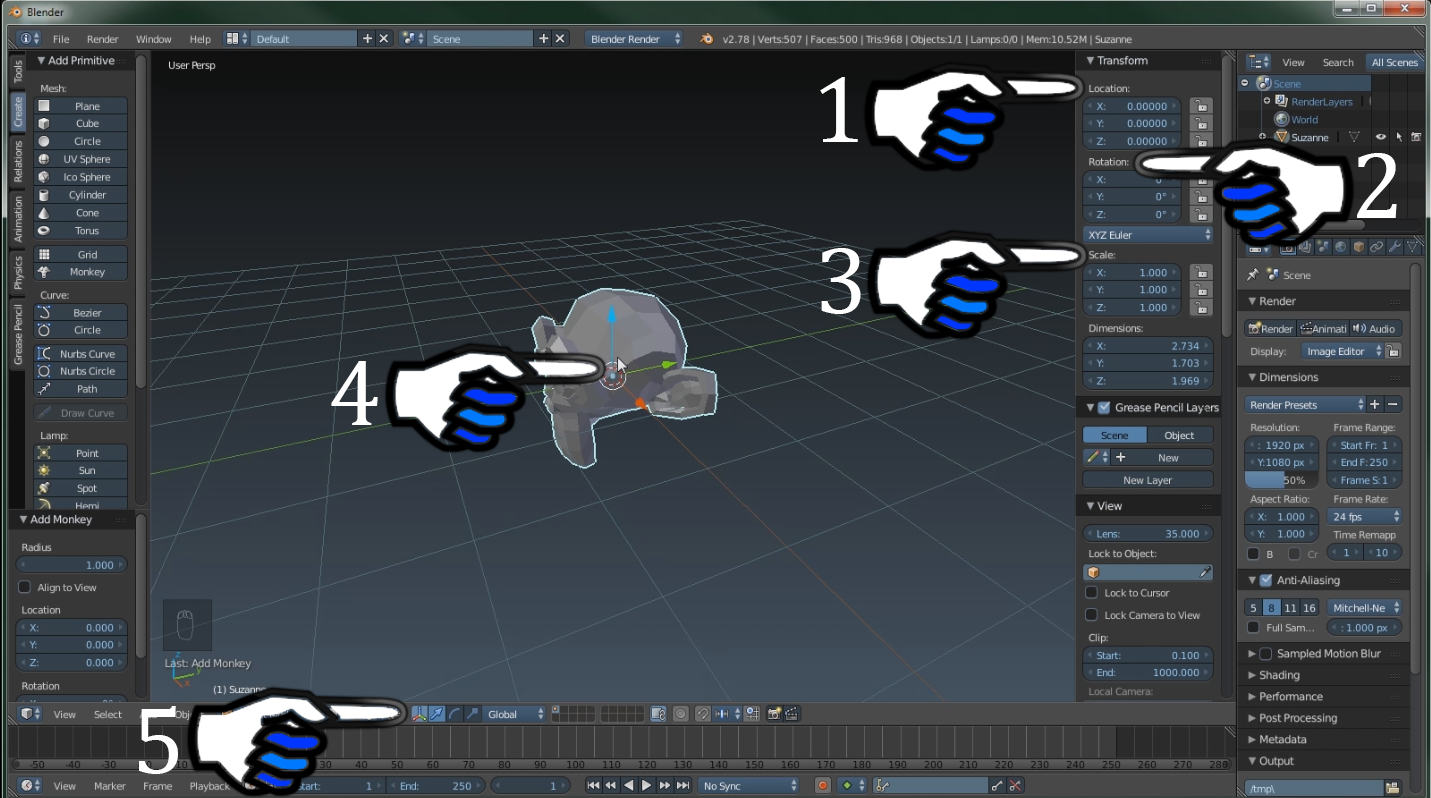Image resolution: width=1431 pixels, height=798 pixels.
Task: Click the monkey Radius value field
Action: coord(72,565)
